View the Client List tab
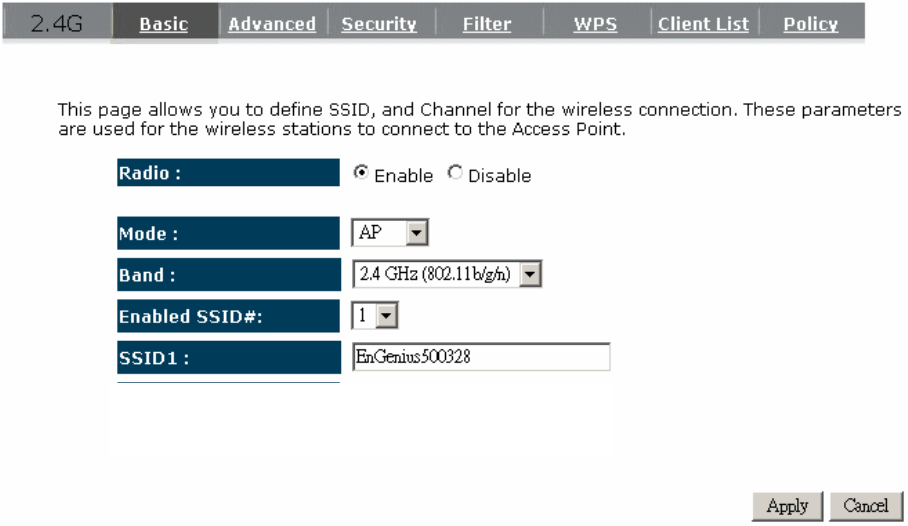Image resolution: width=908 pixels, height=526 pixels. pyautogui.click(x=703, y=25)
